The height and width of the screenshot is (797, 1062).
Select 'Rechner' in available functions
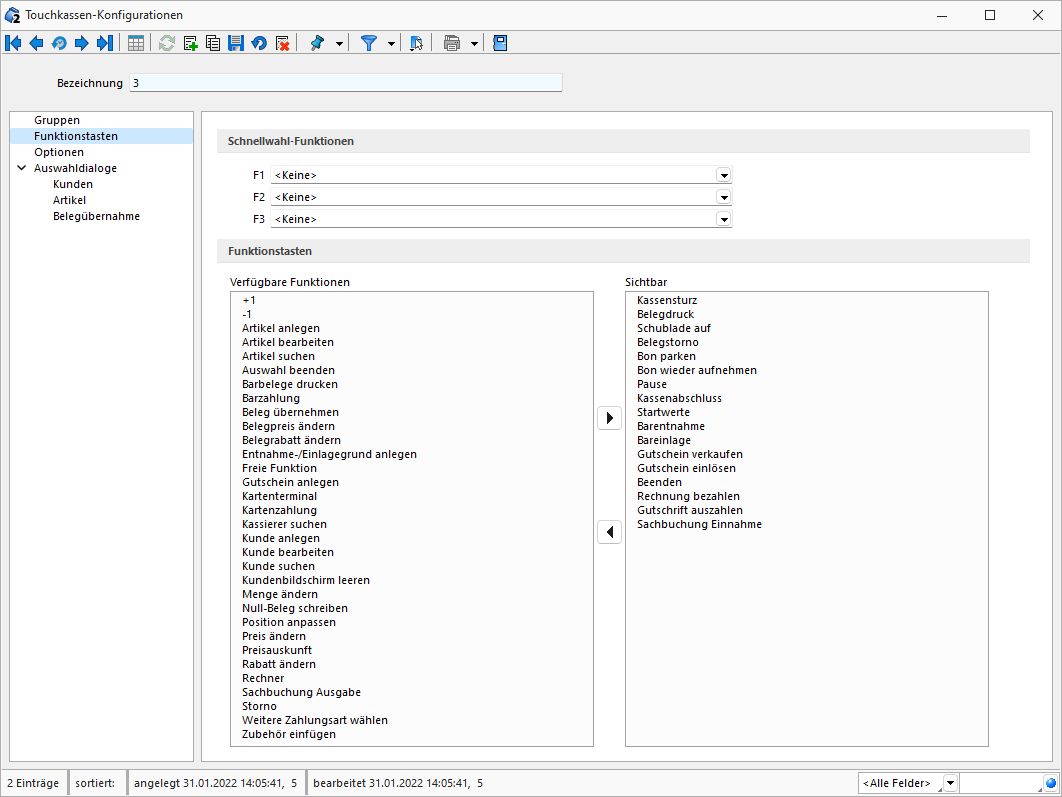pos(263,678)
